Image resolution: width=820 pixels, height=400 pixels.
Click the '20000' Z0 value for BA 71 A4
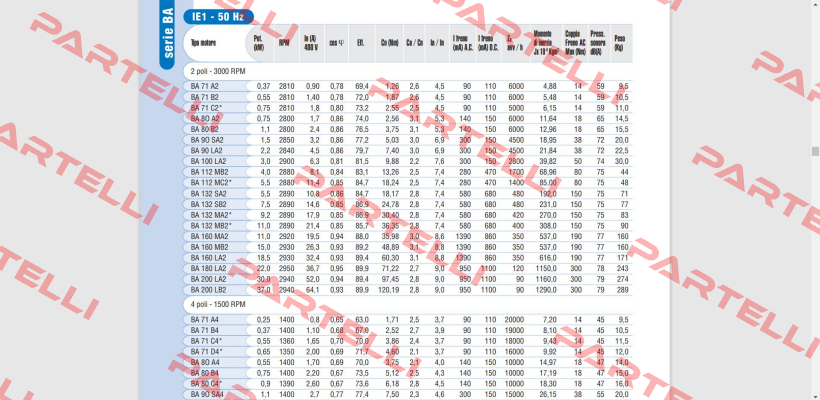515,319
